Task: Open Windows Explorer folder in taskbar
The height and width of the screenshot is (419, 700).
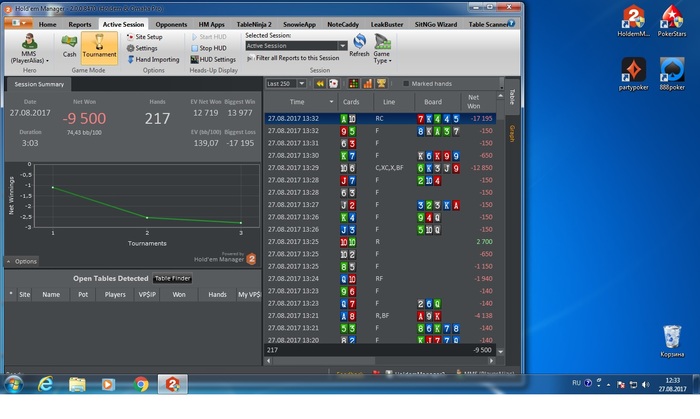Action: [77, 384]
